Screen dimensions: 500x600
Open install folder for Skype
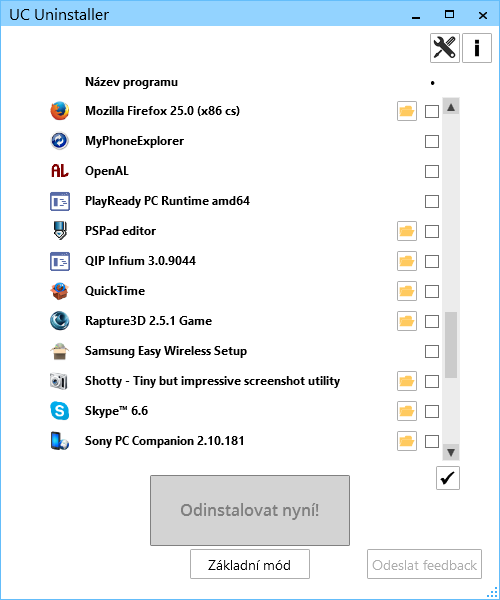407,411
